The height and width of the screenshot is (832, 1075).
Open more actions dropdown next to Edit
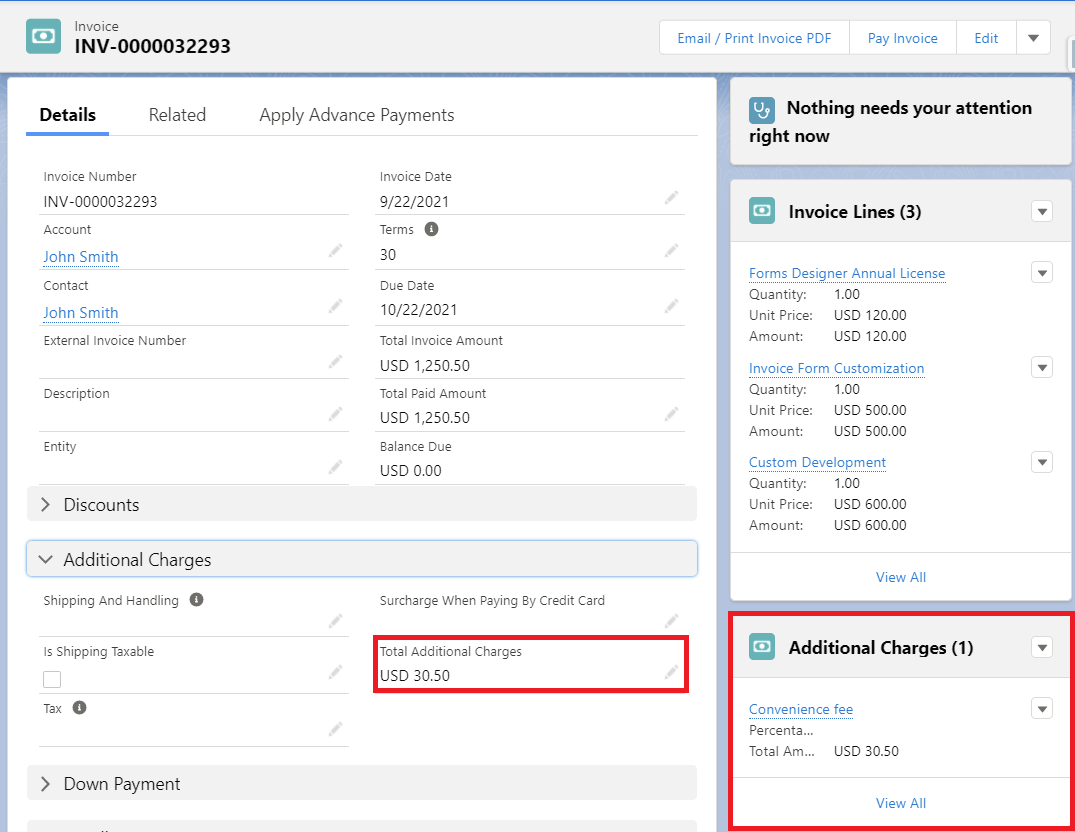pyautogui.click(x=1034, y=38)
